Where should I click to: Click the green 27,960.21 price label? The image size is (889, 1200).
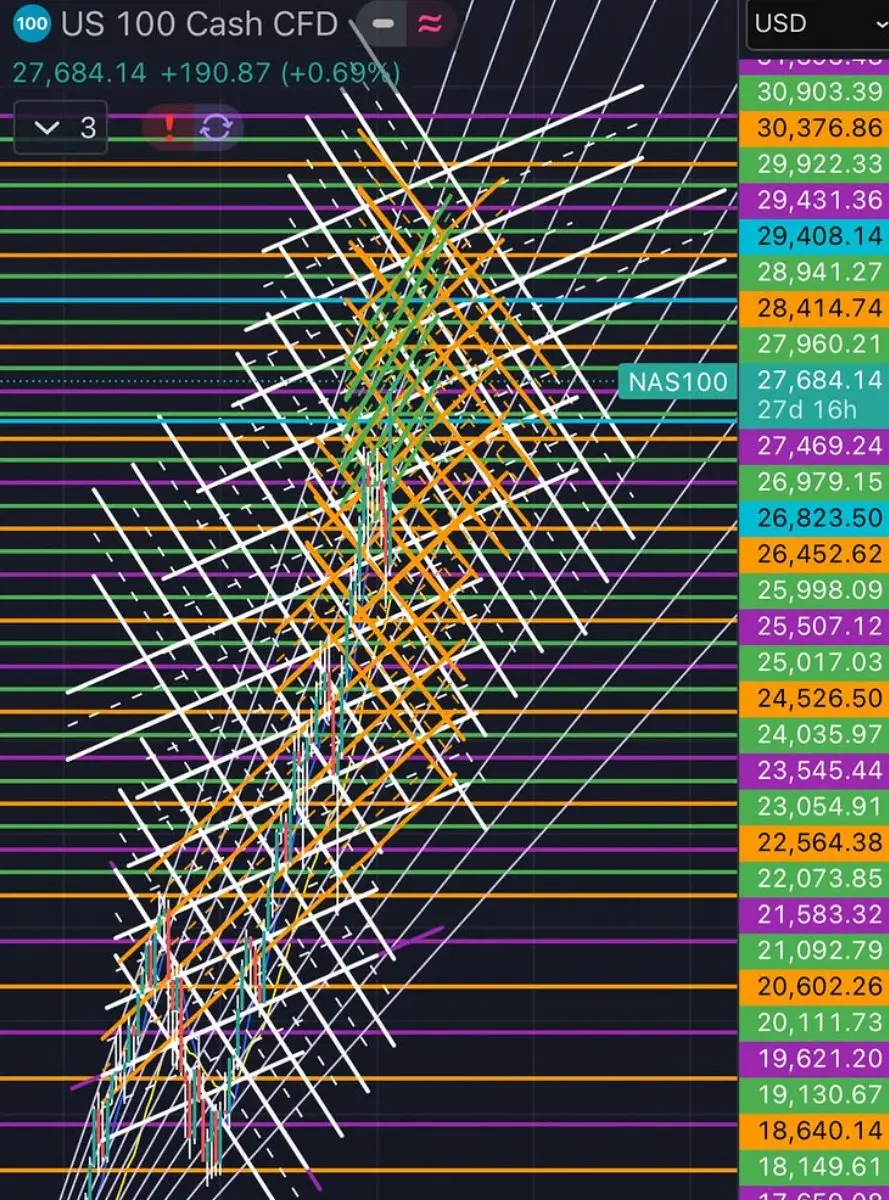coord(813,344)
